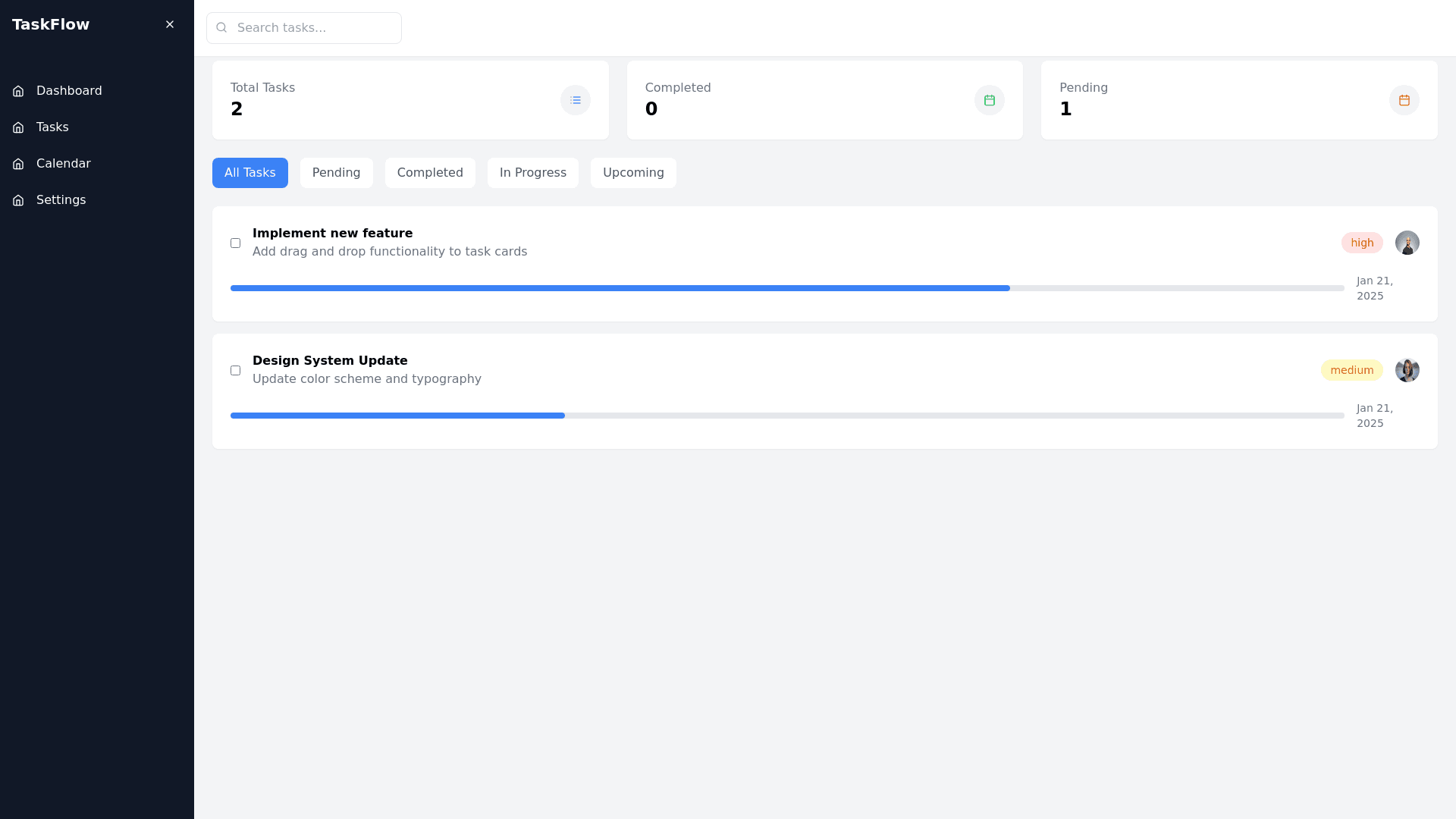The image size is (1456, 819).
Task: Click the Implement new feature progress bar
Action: pos(786,288)
